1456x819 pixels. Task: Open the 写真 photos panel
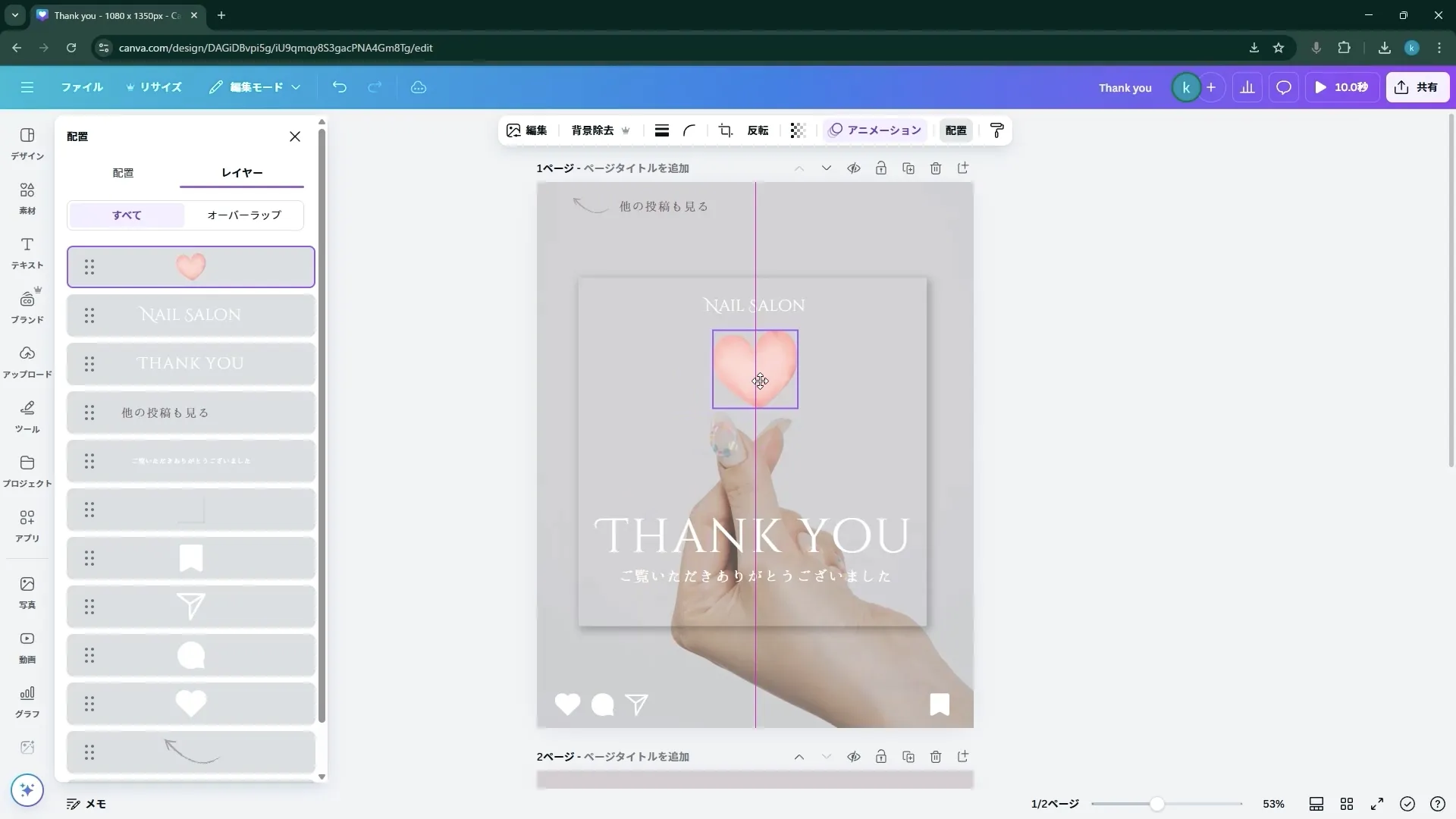tap(27, 593)
